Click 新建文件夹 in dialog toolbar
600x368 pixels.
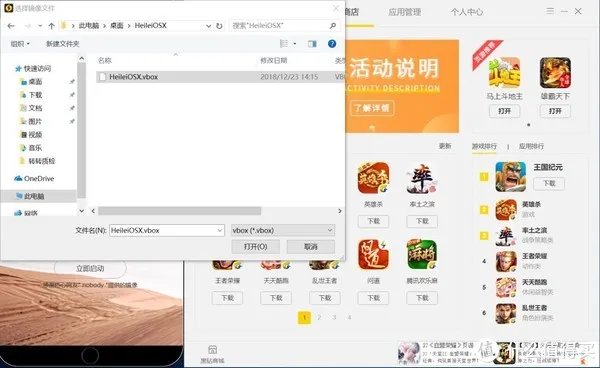click(x=63, y=44)
